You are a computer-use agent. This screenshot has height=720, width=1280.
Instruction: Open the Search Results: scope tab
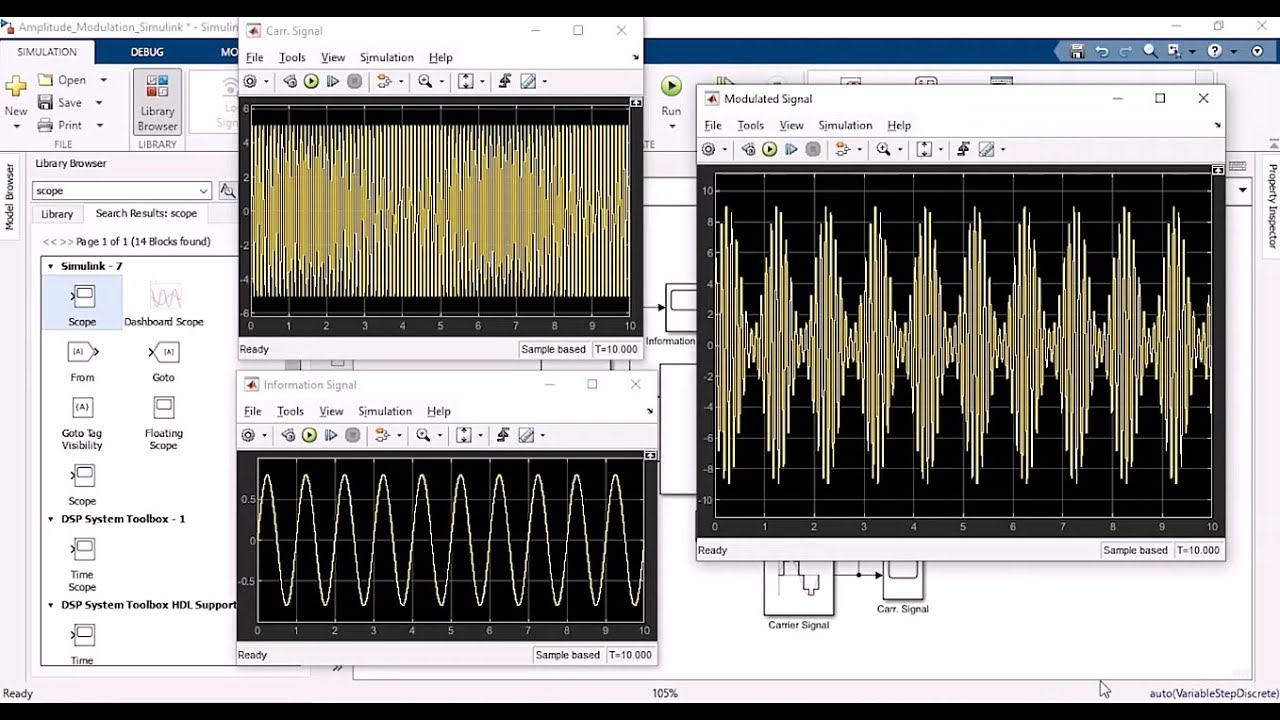(x=146, y=213)
